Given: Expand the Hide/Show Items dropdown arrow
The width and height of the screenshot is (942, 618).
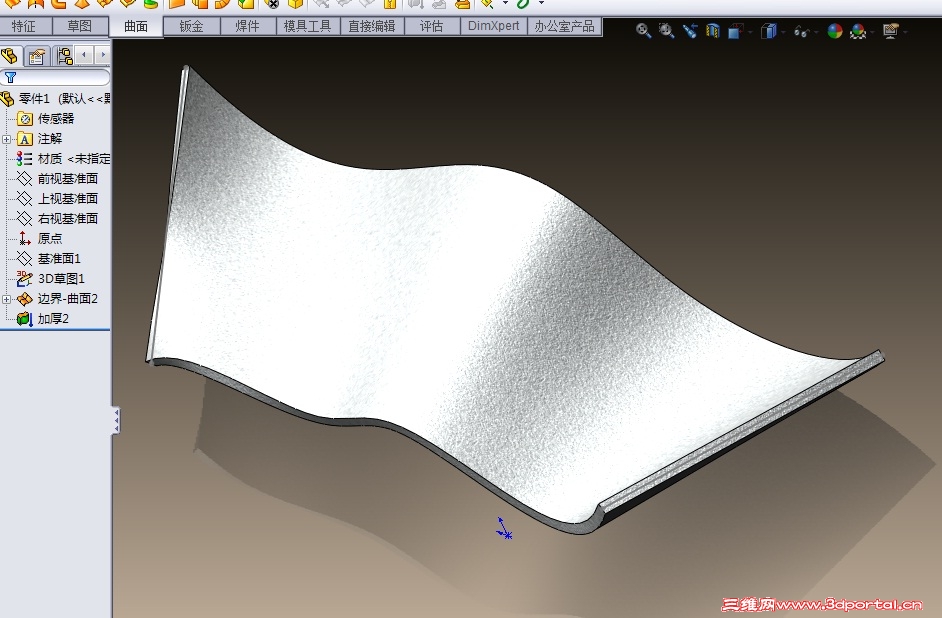Looking at the screenshot, I should (816, 32).
